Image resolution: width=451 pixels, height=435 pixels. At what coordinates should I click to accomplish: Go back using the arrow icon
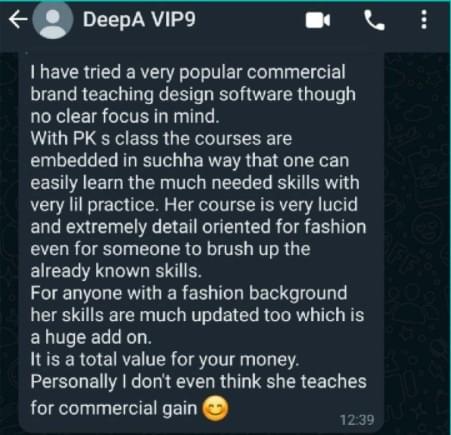tap(18, 19)
